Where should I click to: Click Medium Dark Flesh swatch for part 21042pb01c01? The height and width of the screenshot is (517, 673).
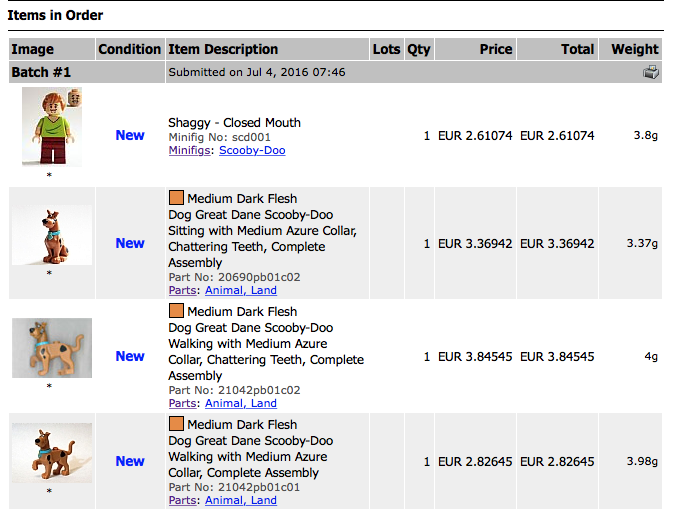click(176, 423)
